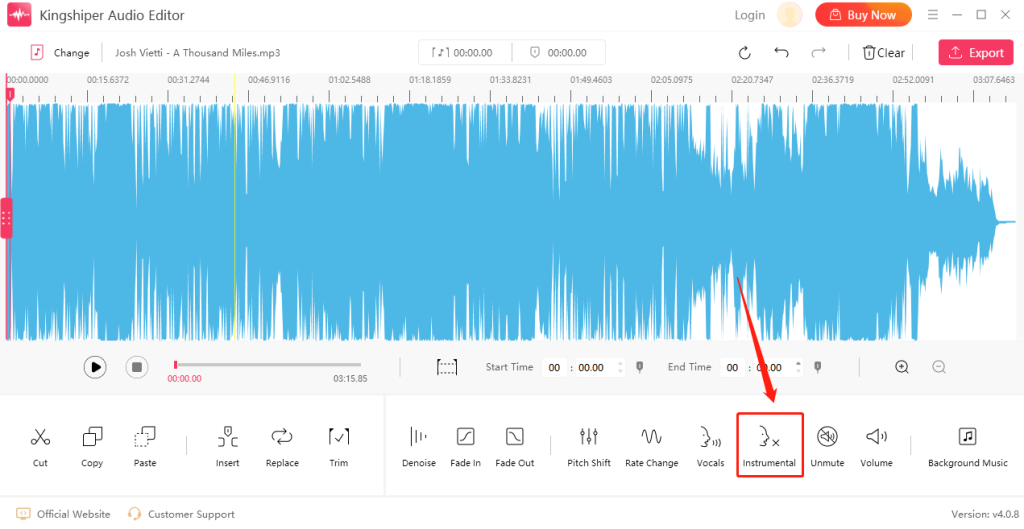Image resolution: width=1024 pixels, height=529 pixels.
Task: Click the refresh/reset icon
Action: point(744,53)
